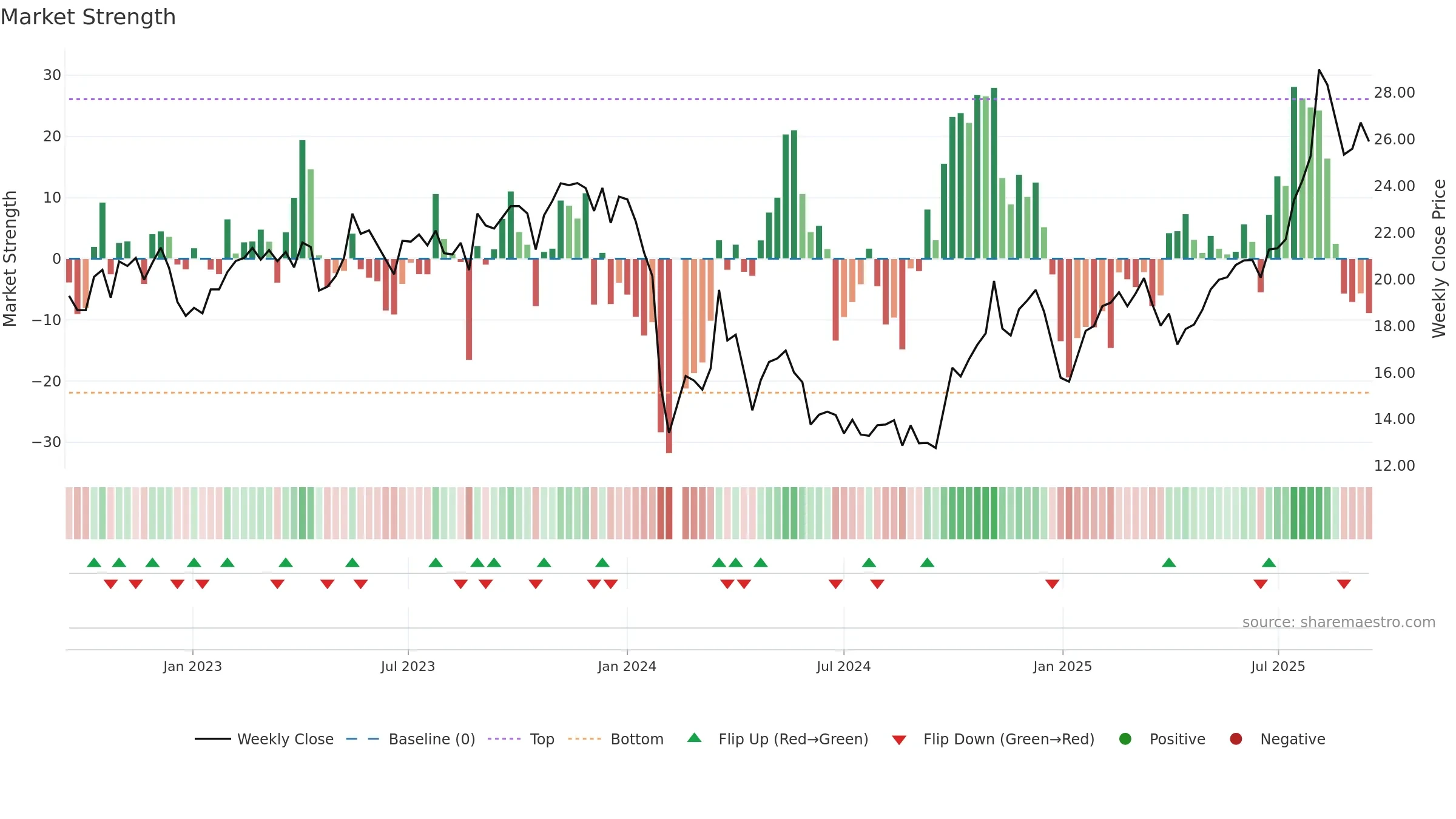Screen dimensions: 1456x819
Task: Click the Jul 2025 x-axis label
Action: [1278, 666]
